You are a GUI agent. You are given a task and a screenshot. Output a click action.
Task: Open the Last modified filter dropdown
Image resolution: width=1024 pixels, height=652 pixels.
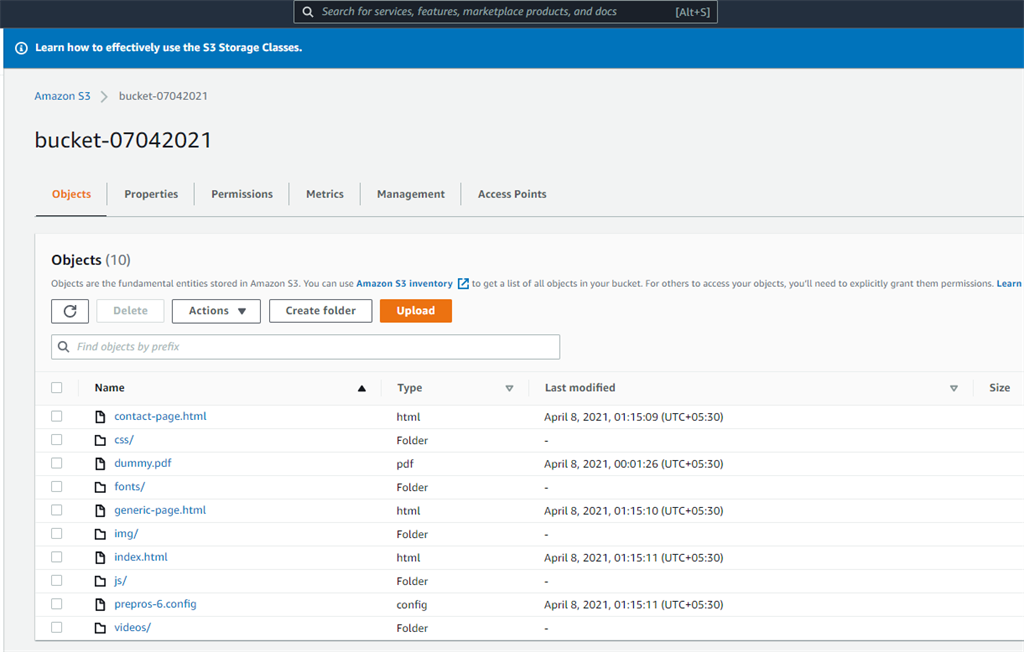point(954,387)
